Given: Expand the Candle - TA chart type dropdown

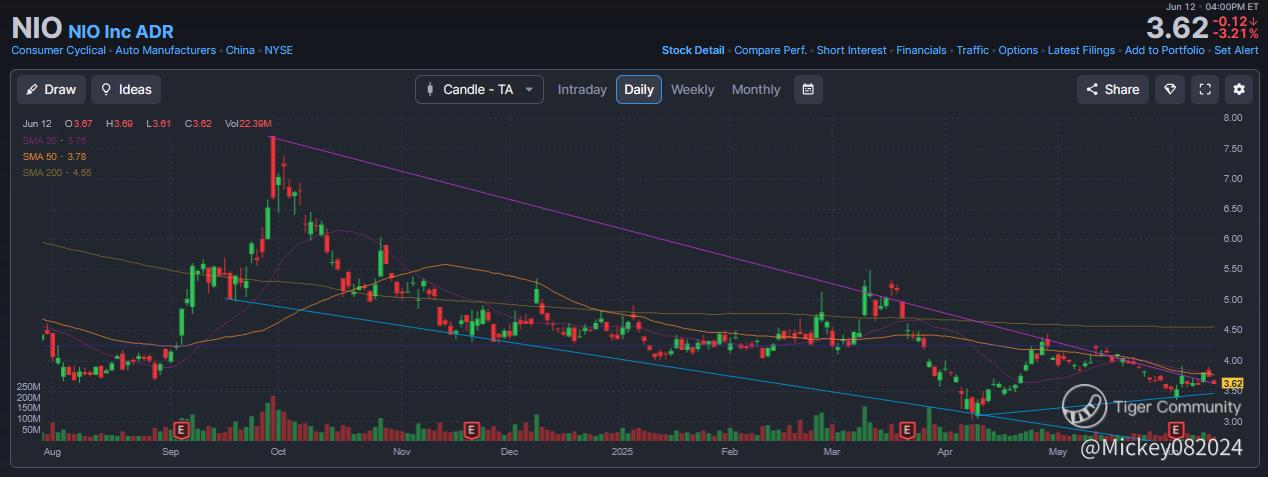Looking at the screenshot, I should point(480,89).
